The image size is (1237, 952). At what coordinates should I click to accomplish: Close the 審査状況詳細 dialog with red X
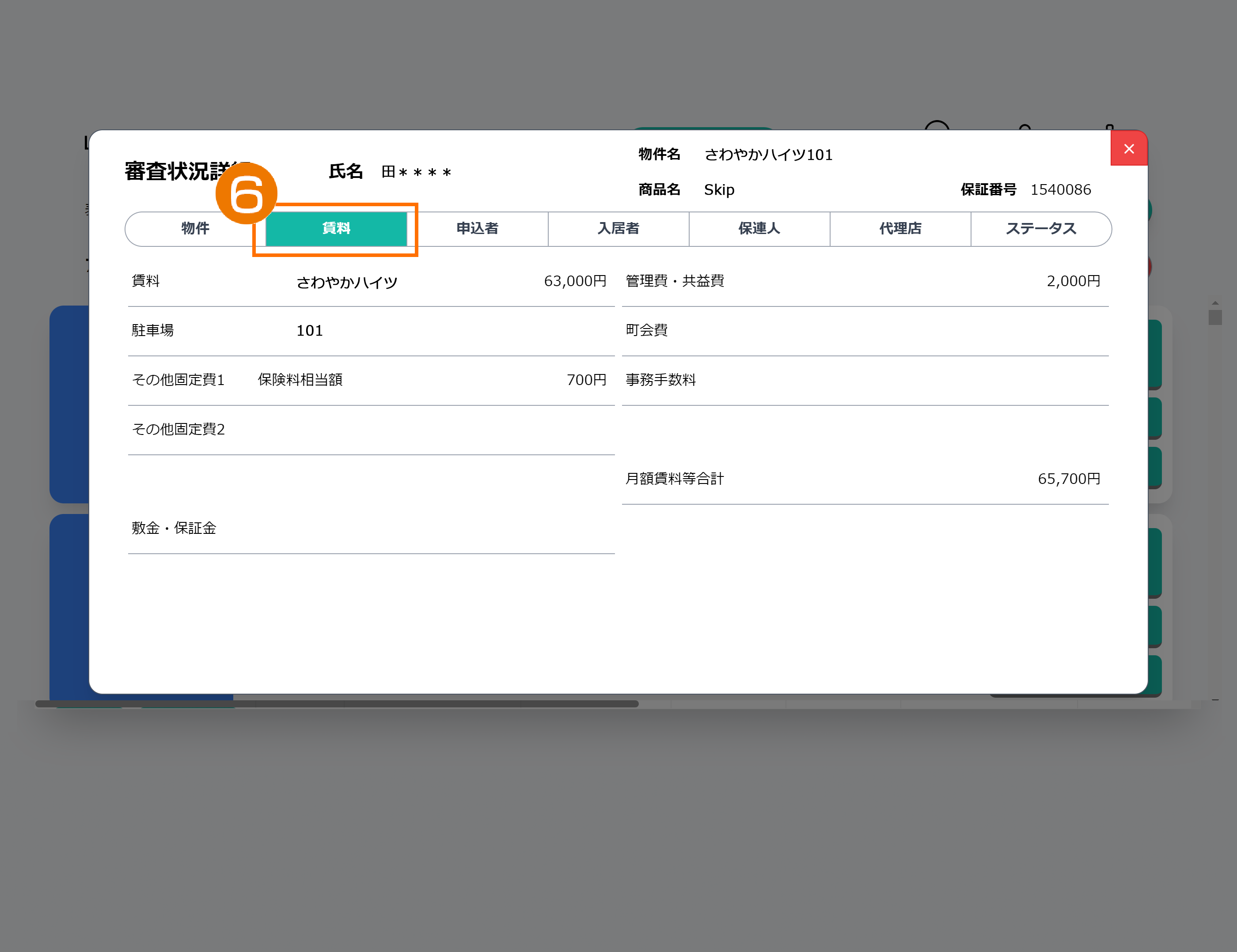1128,149
